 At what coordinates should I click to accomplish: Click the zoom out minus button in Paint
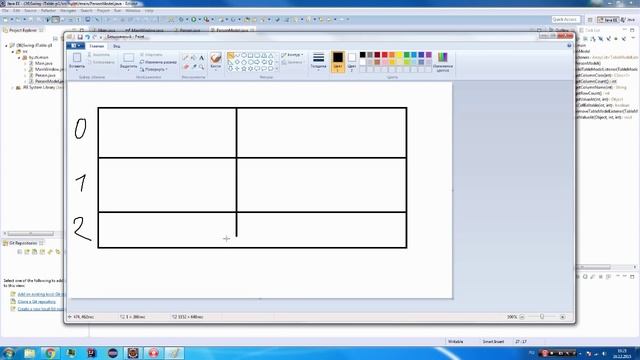click(522, 317)
